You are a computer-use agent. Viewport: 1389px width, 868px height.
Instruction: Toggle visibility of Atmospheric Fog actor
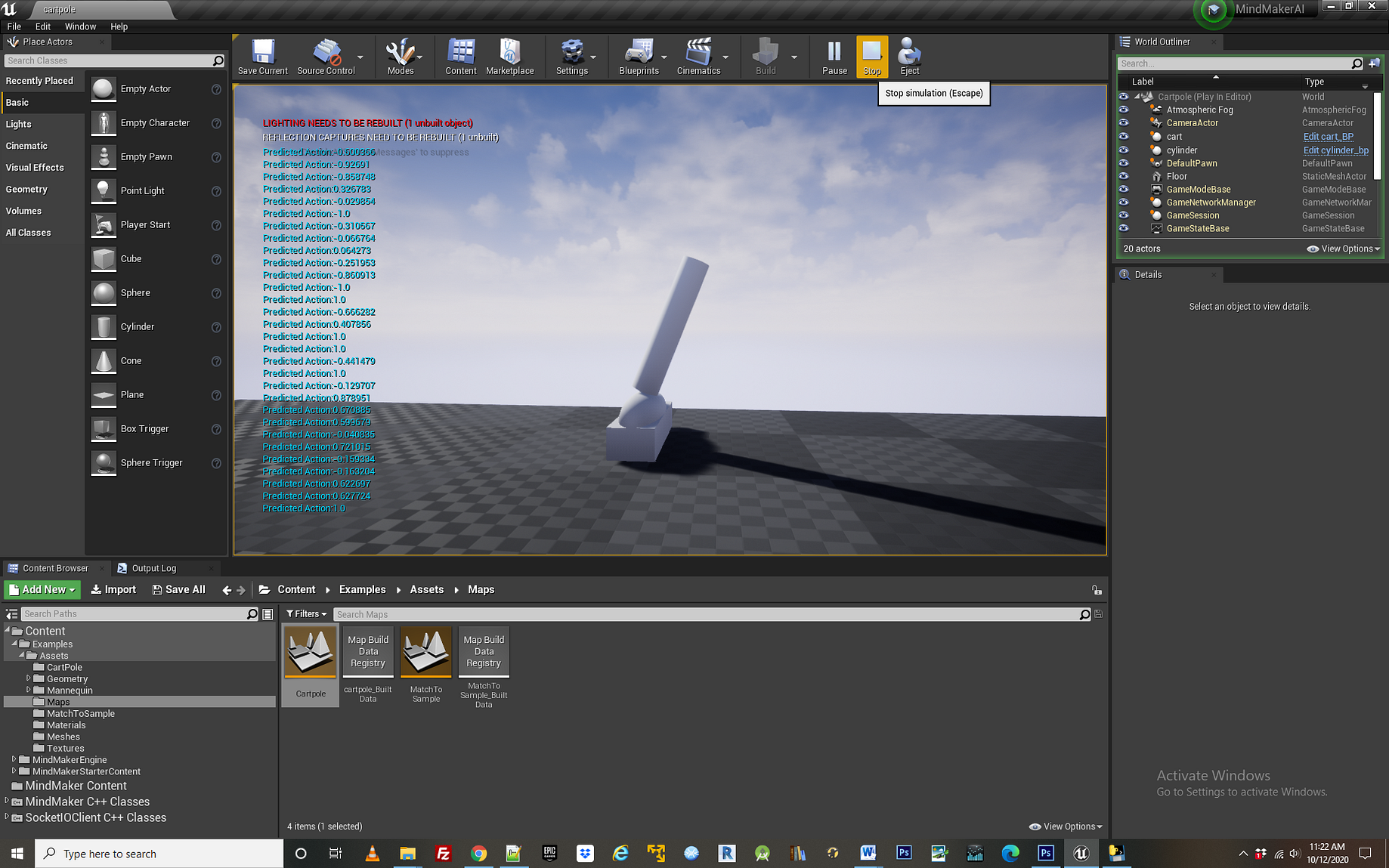point(1124,110)
